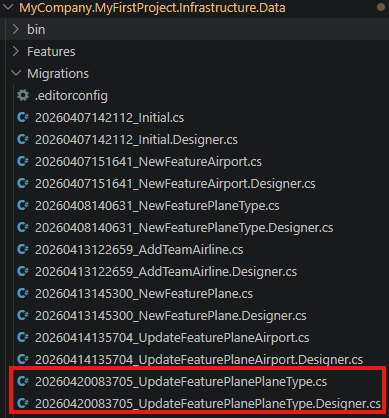
Task: Open 20260408140631_NewFeaturePlaneType.cs
Action: tap(157, 206)
